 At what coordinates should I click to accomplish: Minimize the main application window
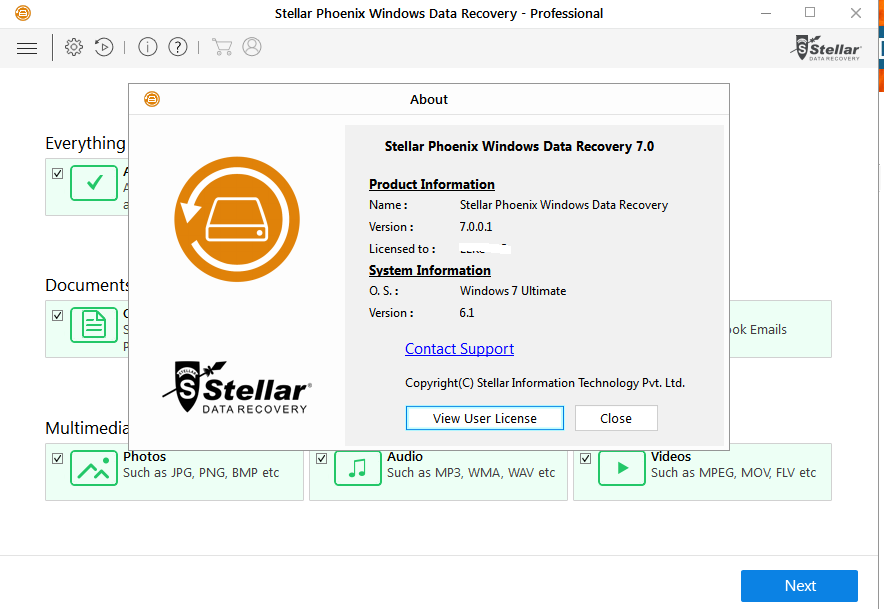(x=766, y=13)
